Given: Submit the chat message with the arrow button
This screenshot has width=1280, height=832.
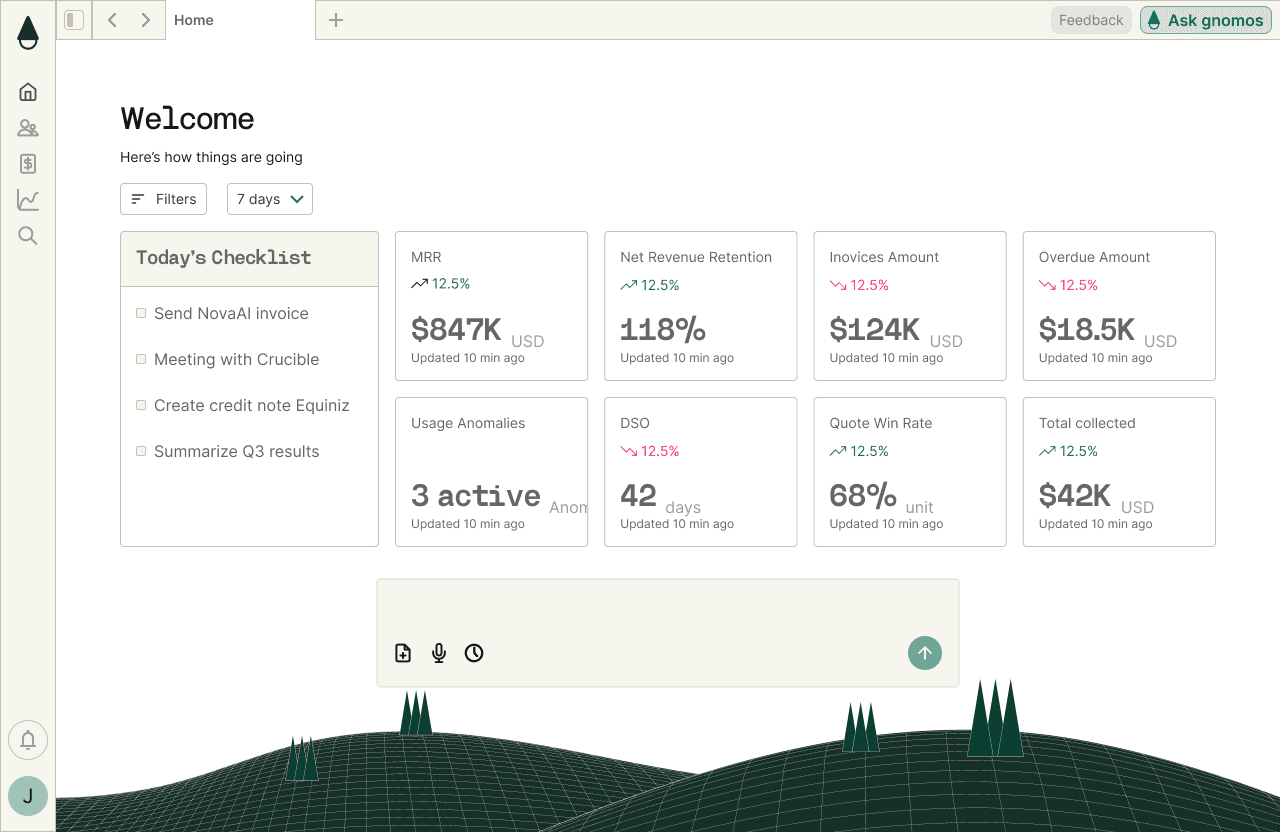Looking at the screenshot, I should click(x=924, y=653).
